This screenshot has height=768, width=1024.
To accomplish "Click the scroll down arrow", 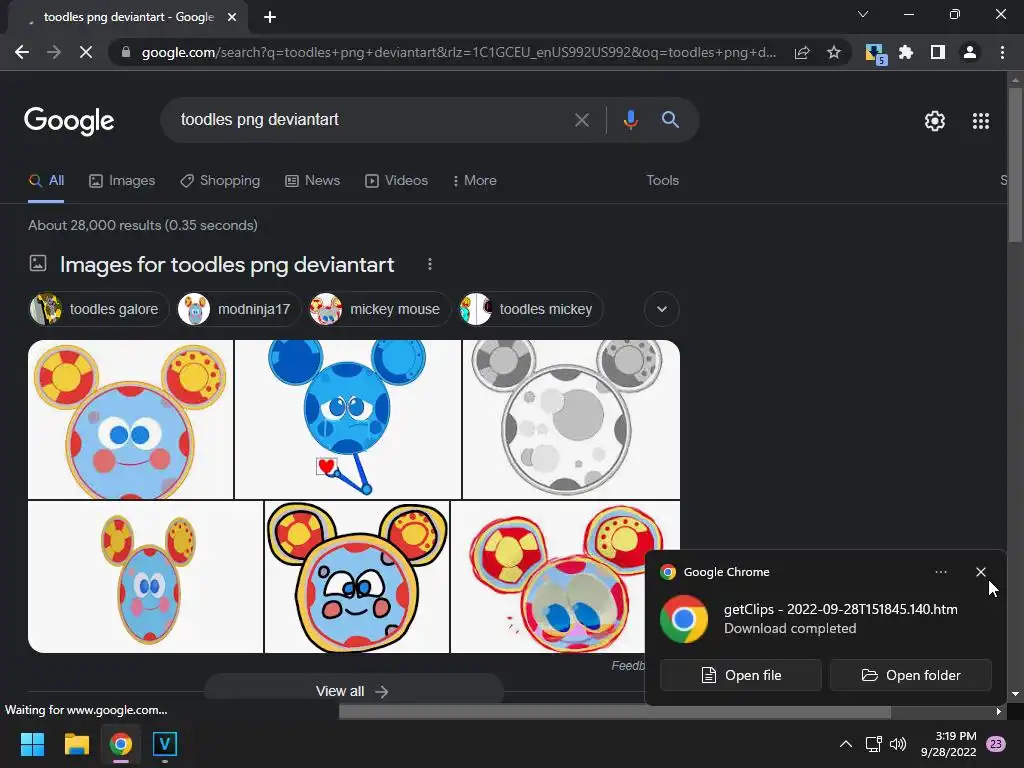I will click(1015, 694).
